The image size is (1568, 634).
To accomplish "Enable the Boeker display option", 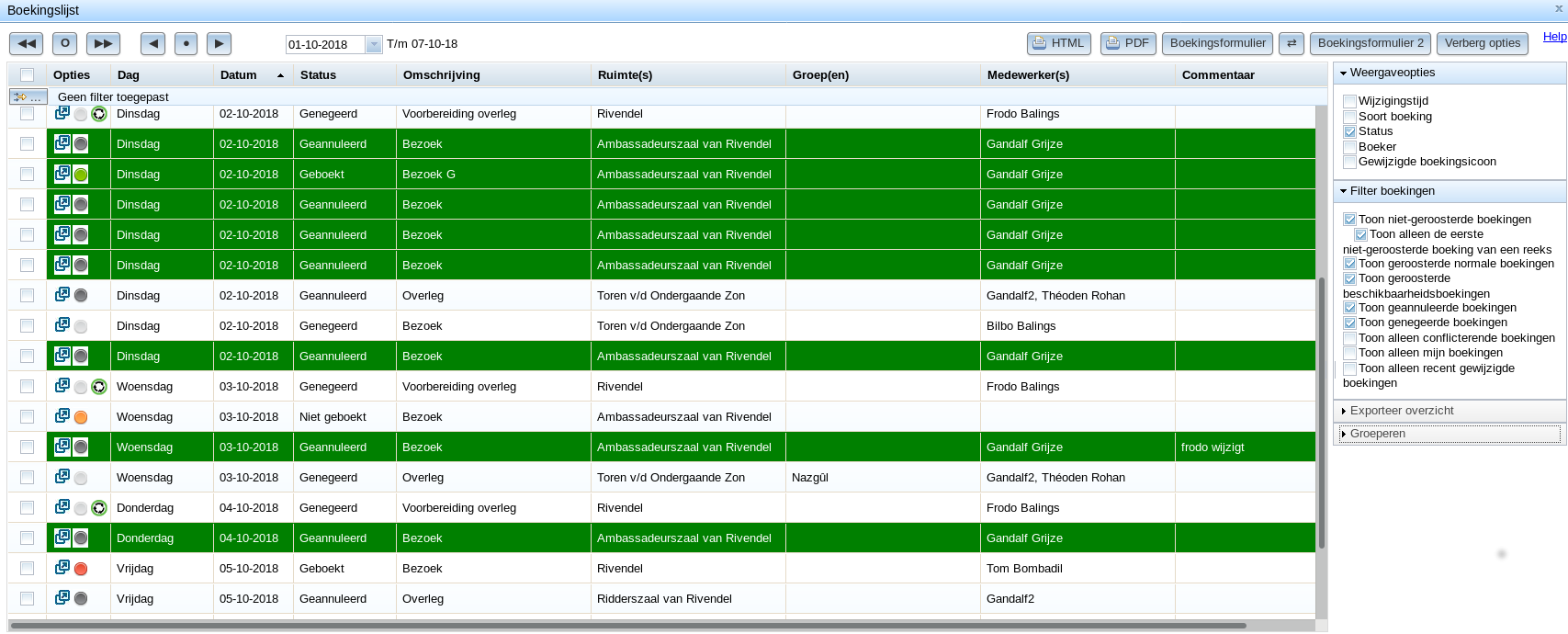I will (1349, 147).
